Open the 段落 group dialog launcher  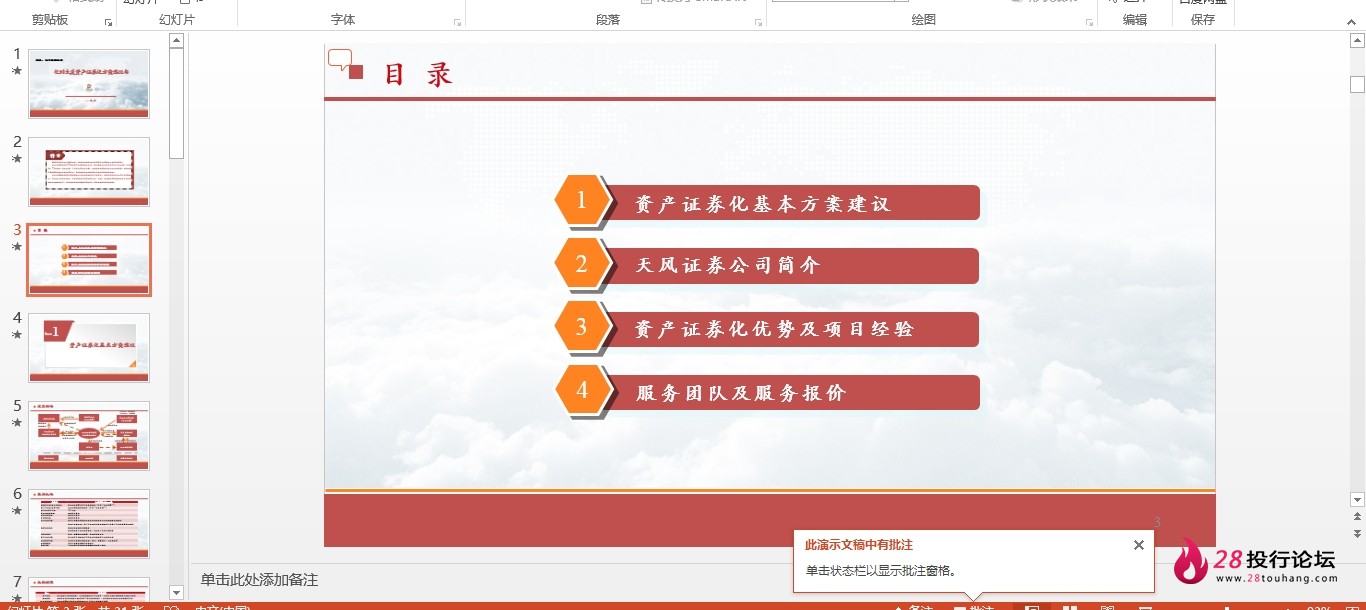click(758, 21)
